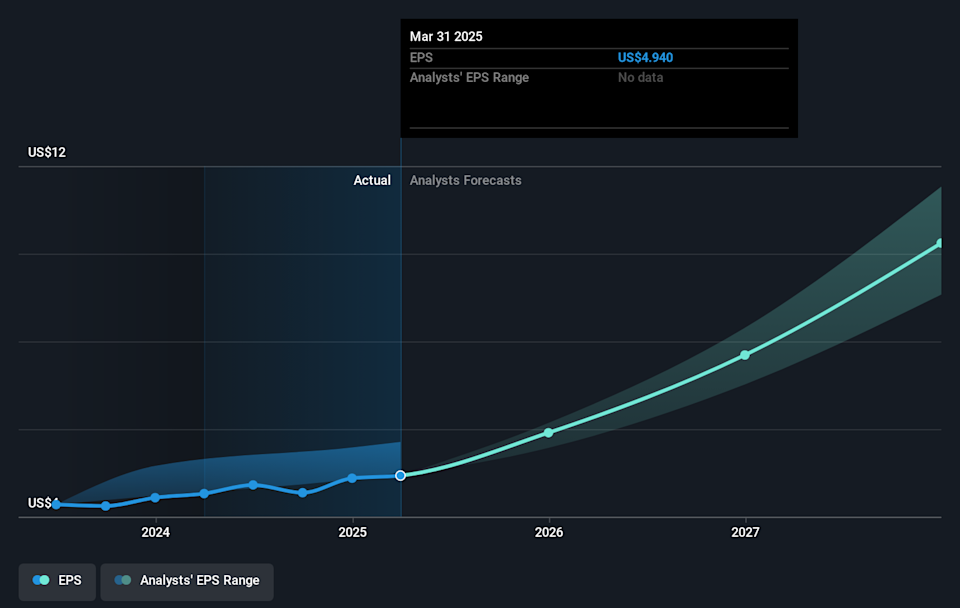Screen dimensions: 960x608
Task: Click the Analysts Forecasts label
Action: [x=465, y=181]
